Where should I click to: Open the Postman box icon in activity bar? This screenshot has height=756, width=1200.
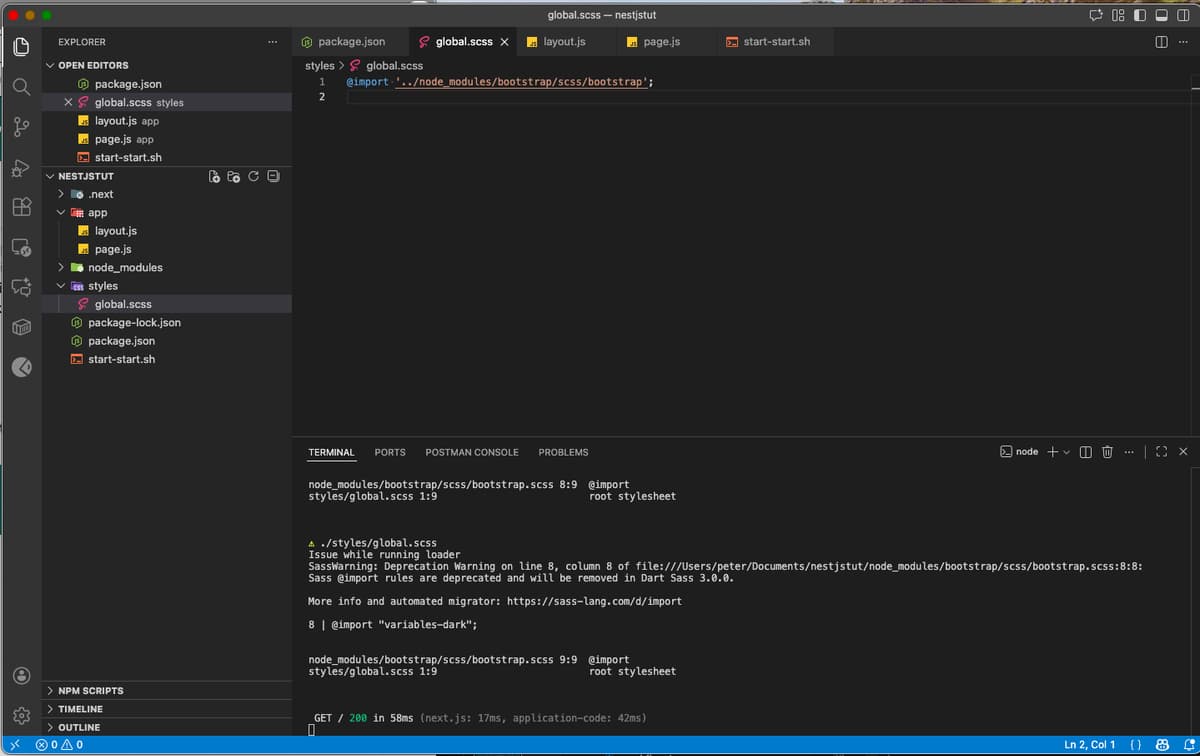point(21,327)
